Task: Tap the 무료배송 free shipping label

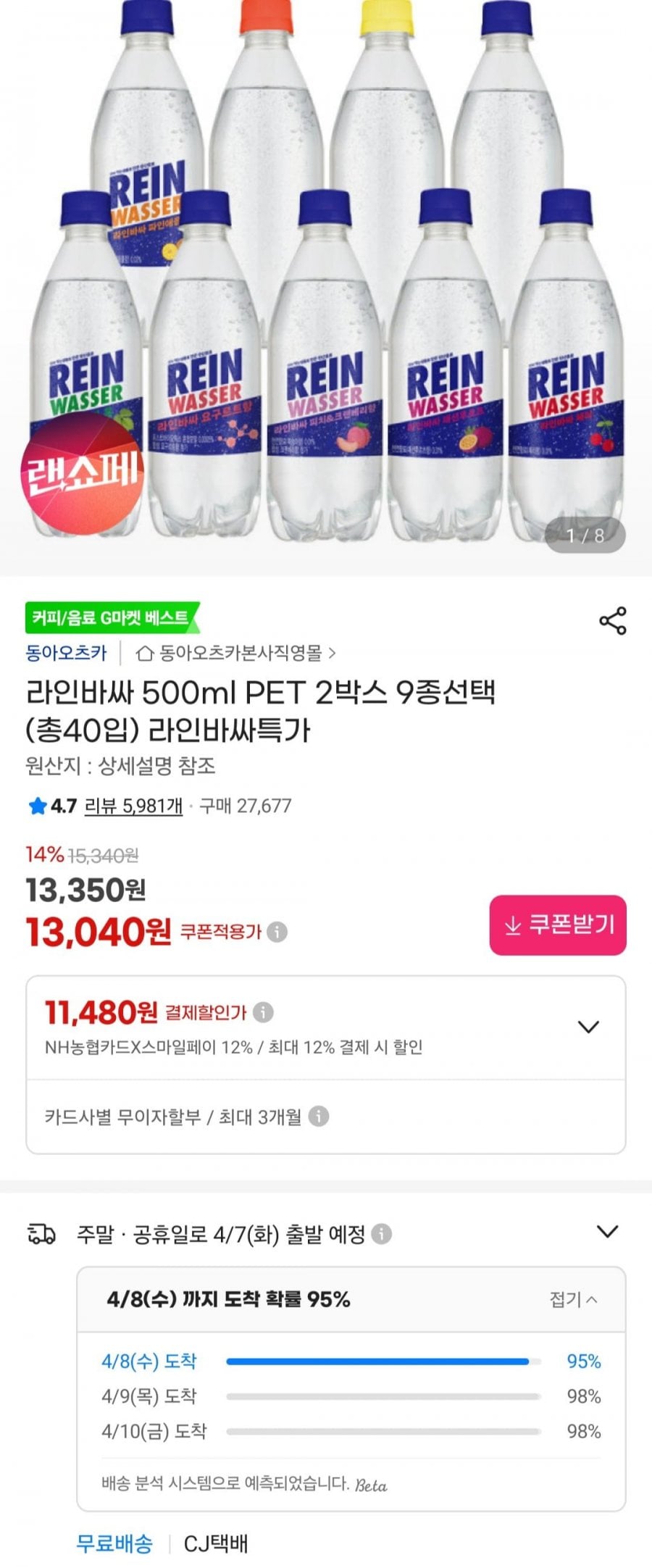Action: [x=114, y=1543]
